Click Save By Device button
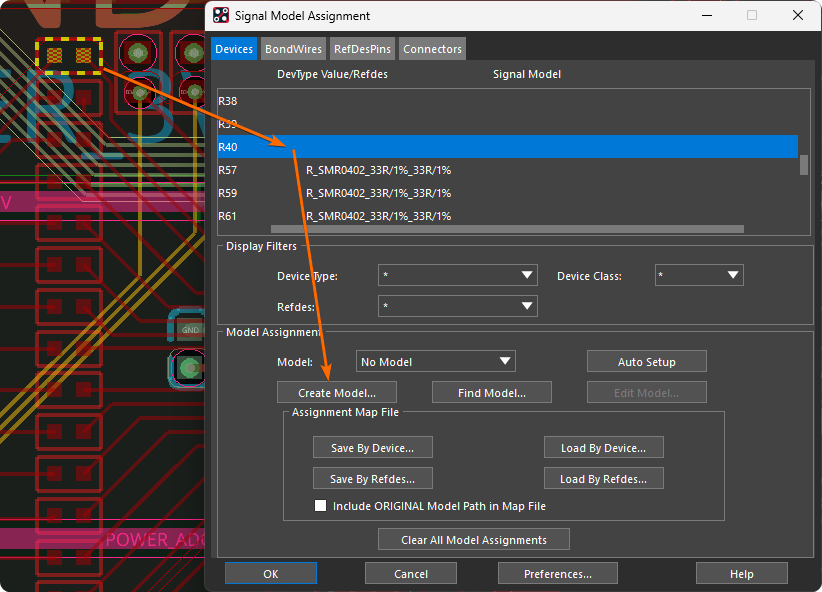Screen dimensions: 822x592 click(372, 448)
